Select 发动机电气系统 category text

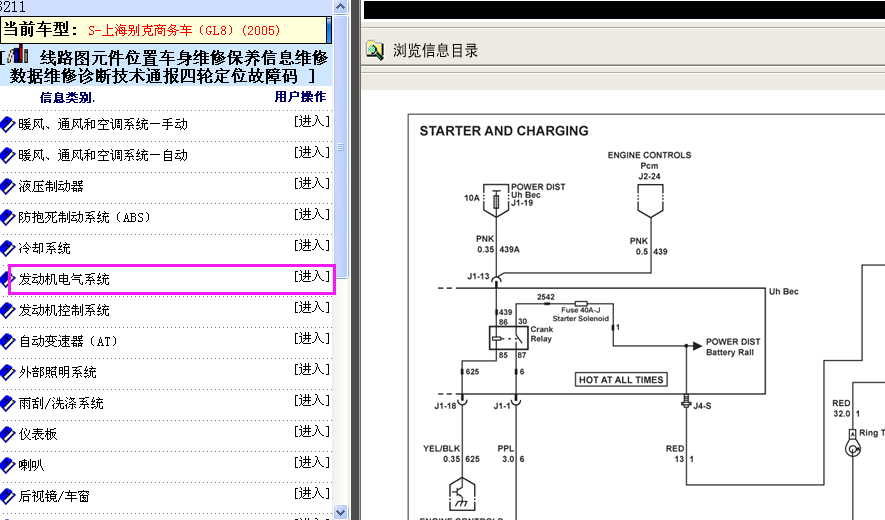tap(64, 279)
